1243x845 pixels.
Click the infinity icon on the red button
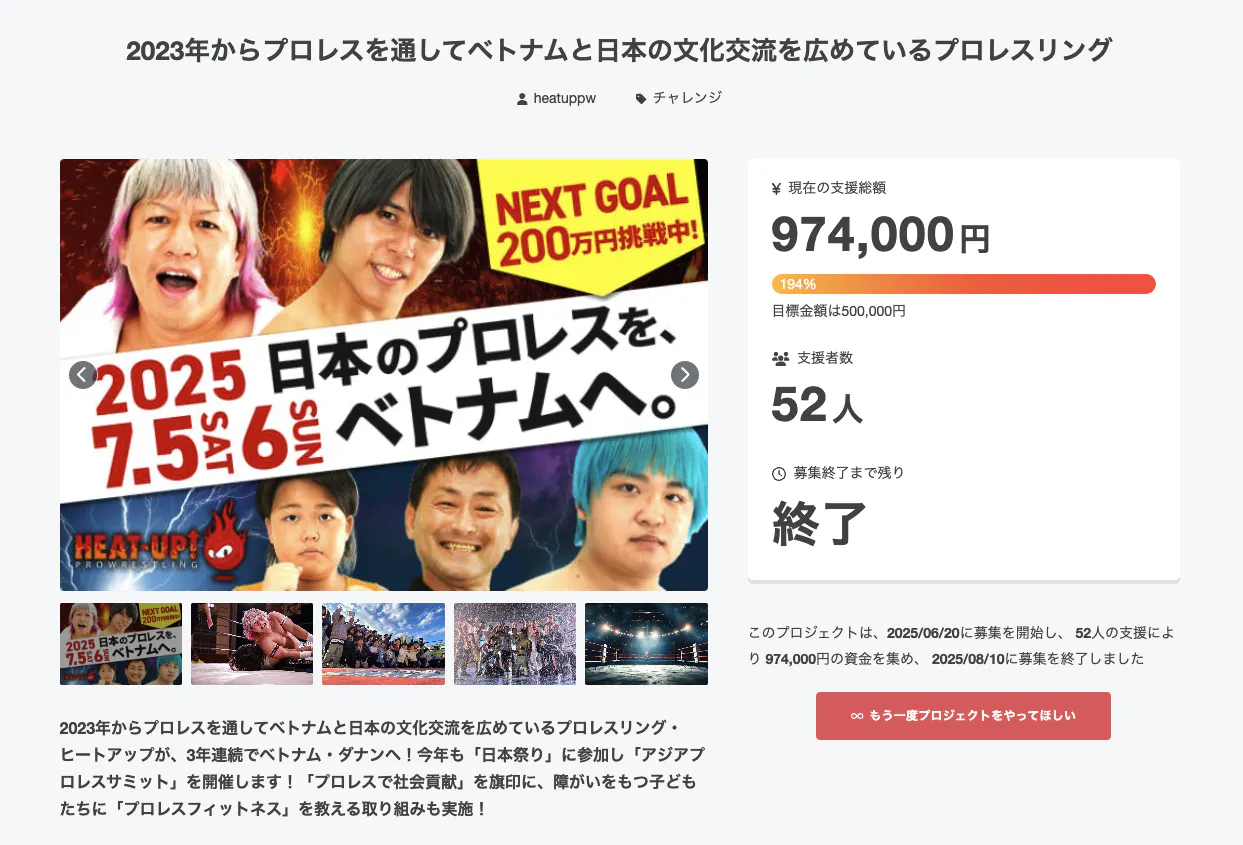coord(857,716)
